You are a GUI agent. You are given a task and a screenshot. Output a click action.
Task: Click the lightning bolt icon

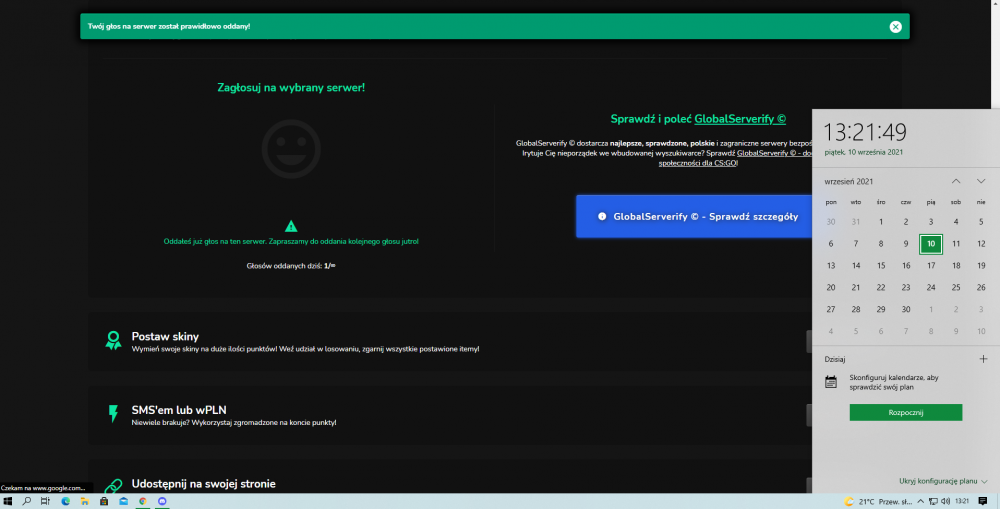pyautogui.click(x=114, y=414)
